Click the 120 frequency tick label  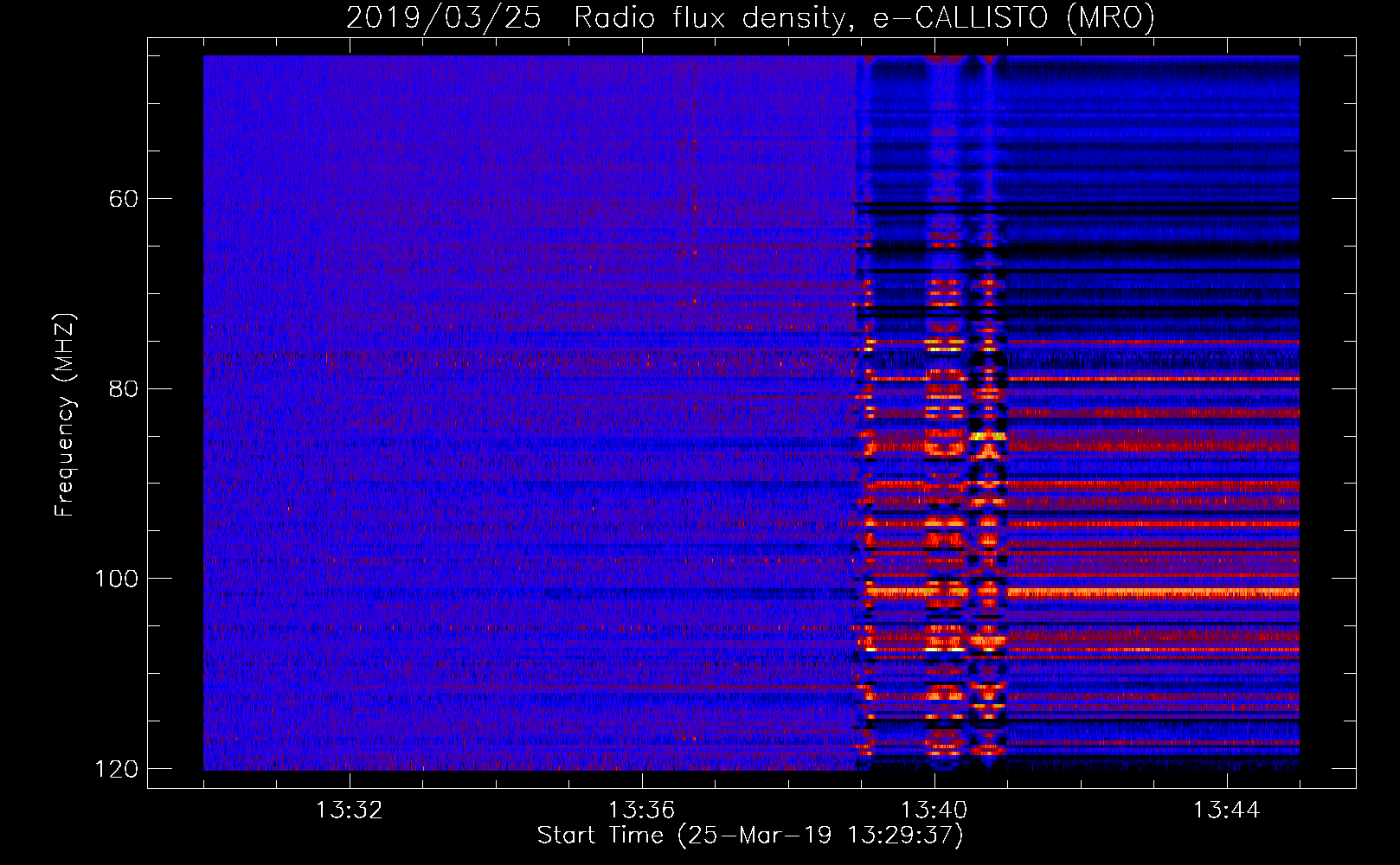[116, 769]
